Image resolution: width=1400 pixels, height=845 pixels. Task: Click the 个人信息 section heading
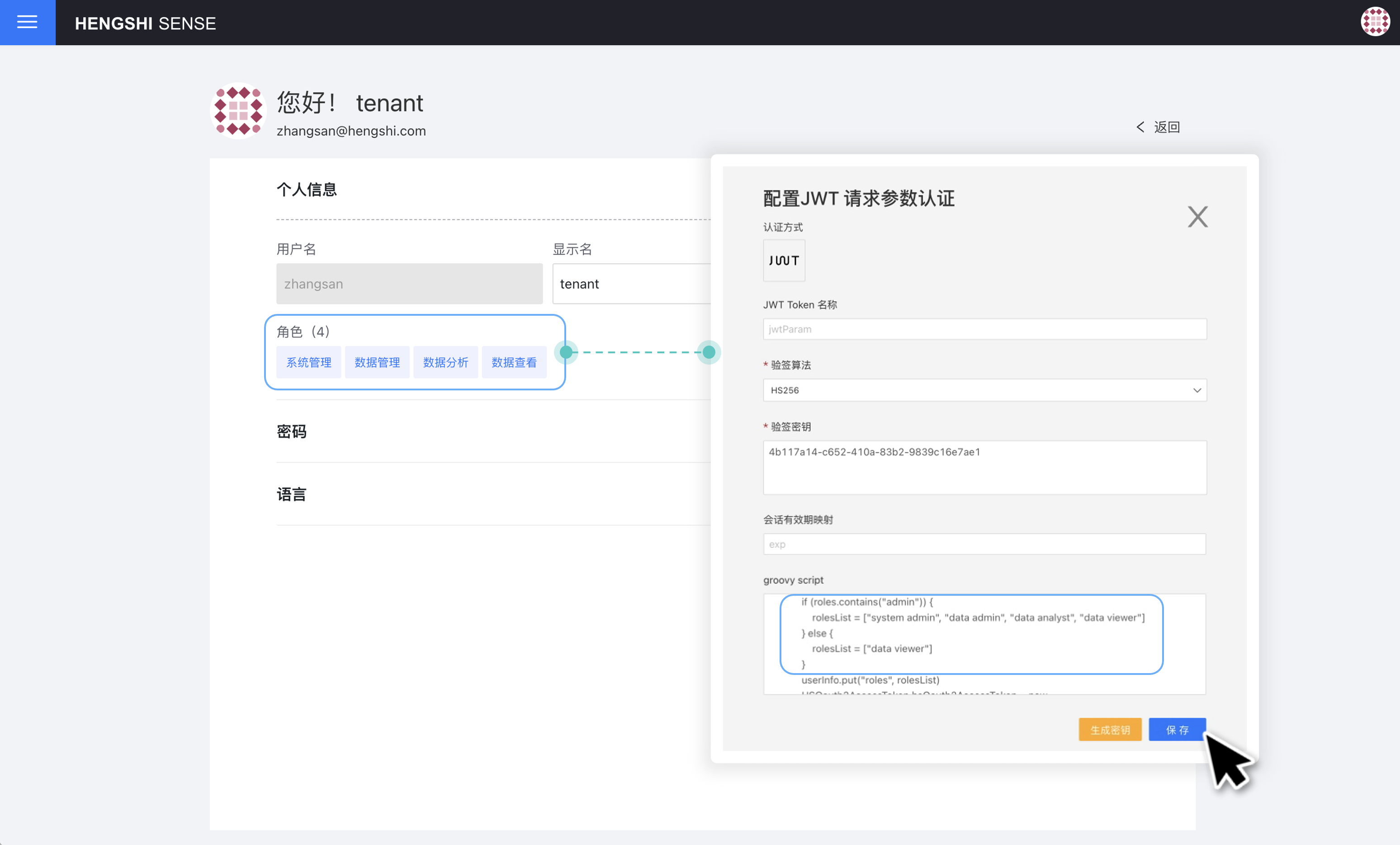pos(307,189)
